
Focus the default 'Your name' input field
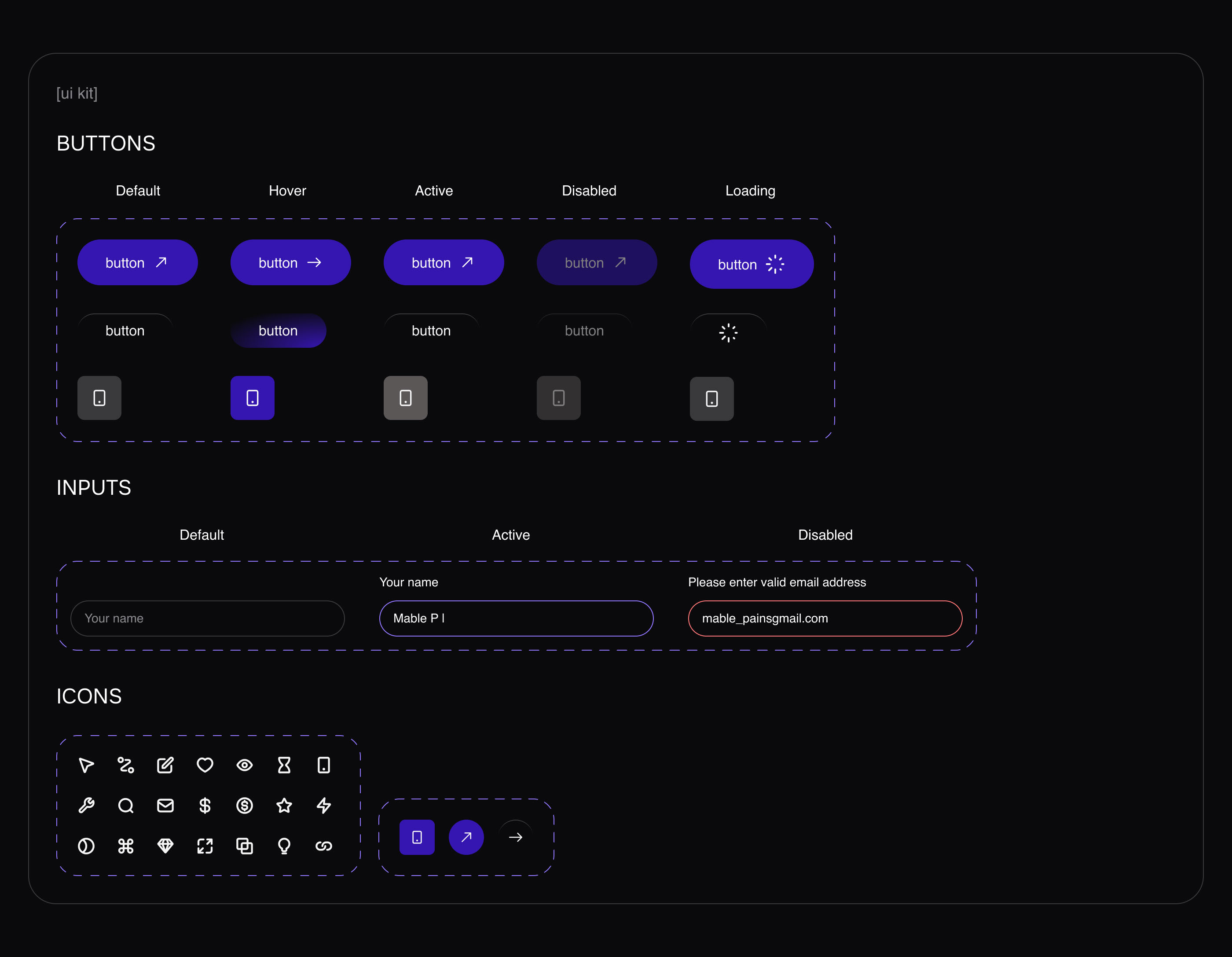coord(207,618)
